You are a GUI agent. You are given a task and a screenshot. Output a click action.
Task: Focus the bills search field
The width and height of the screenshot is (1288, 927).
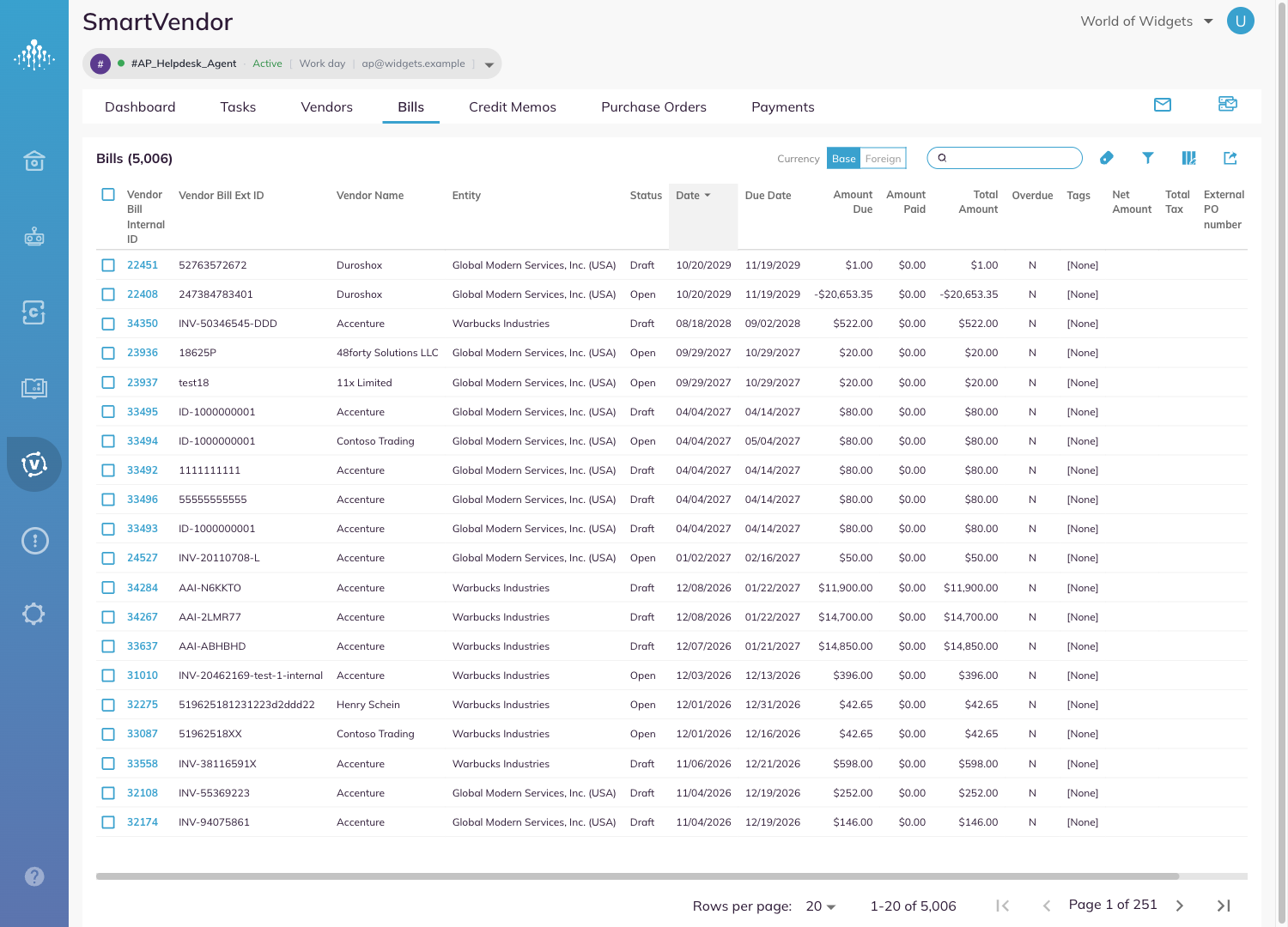click(1005, 158)
